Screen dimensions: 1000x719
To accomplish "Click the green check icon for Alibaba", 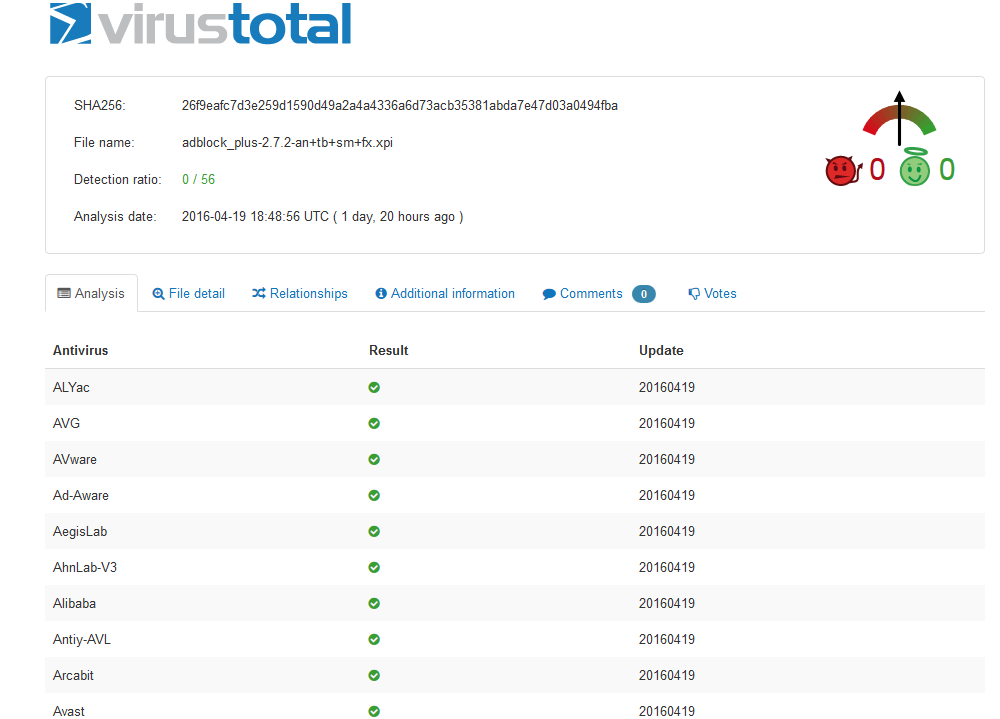I will 374,604.
